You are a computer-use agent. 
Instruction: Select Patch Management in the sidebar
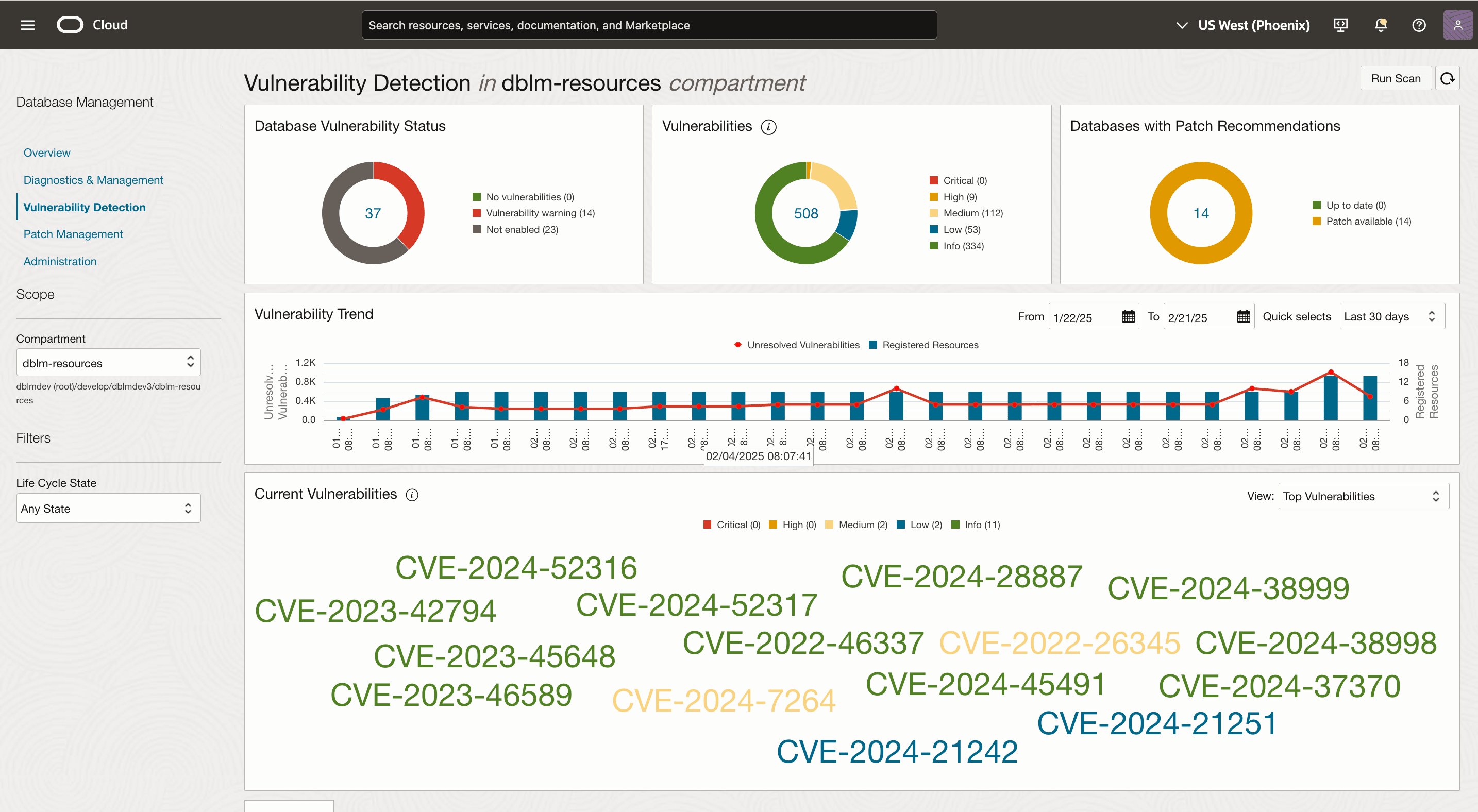point(73,234)
